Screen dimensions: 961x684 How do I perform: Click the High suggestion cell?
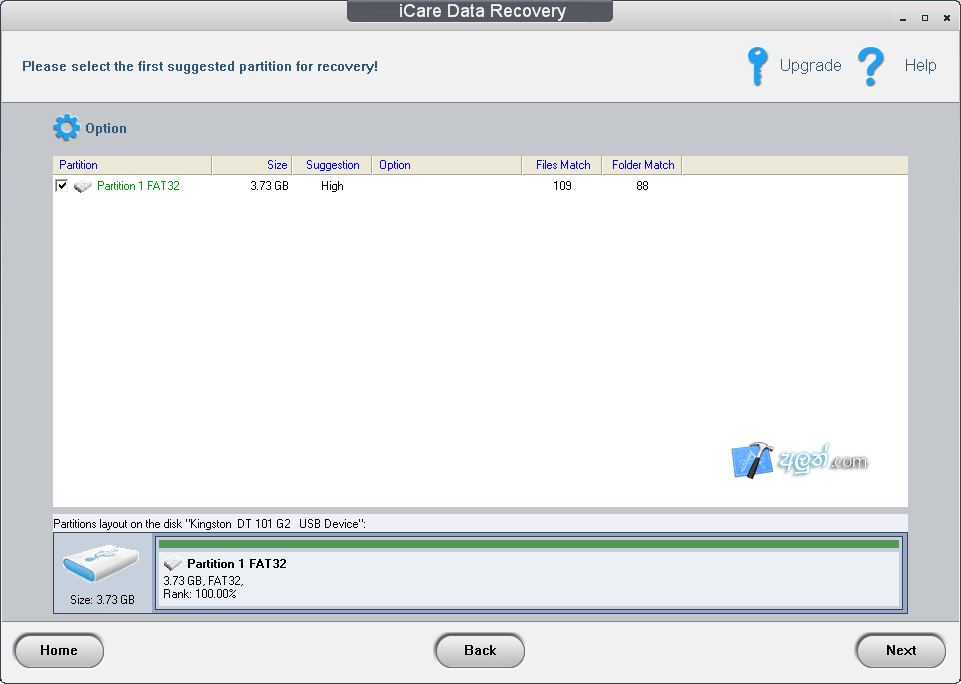tap(332, 186)
